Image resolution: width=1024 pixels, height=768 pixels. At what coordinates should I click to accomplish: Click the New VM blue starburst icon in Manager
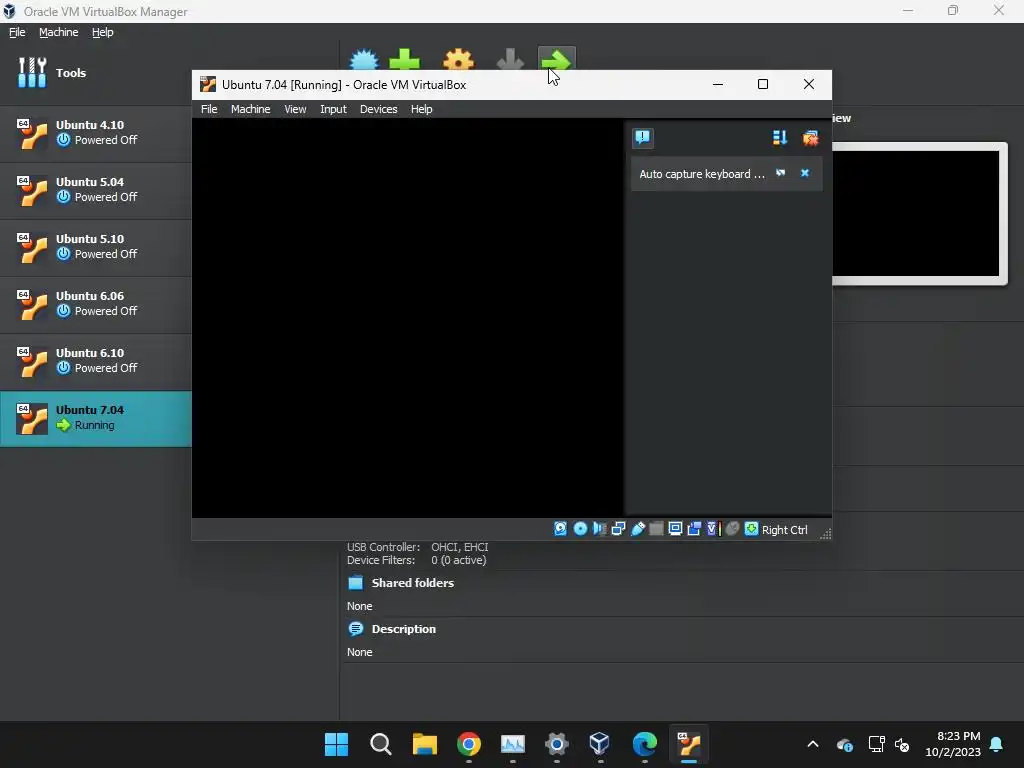(364, 60)
